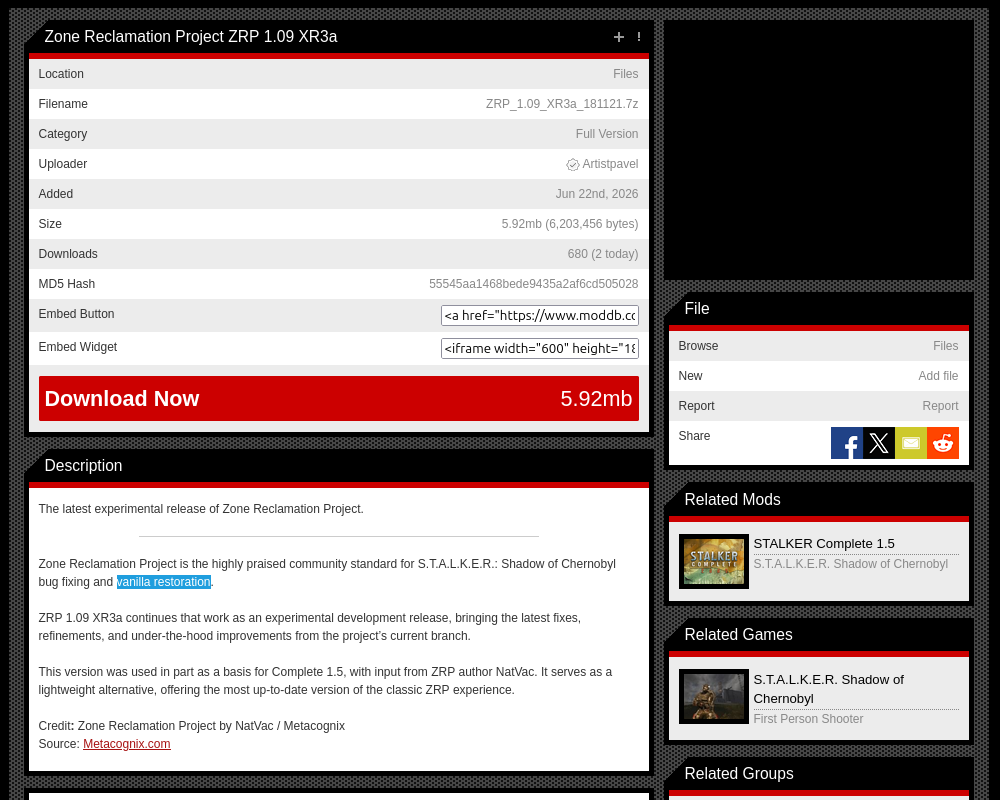
Task: Click the File sidebar panel heading
Action: pos(696,309)
